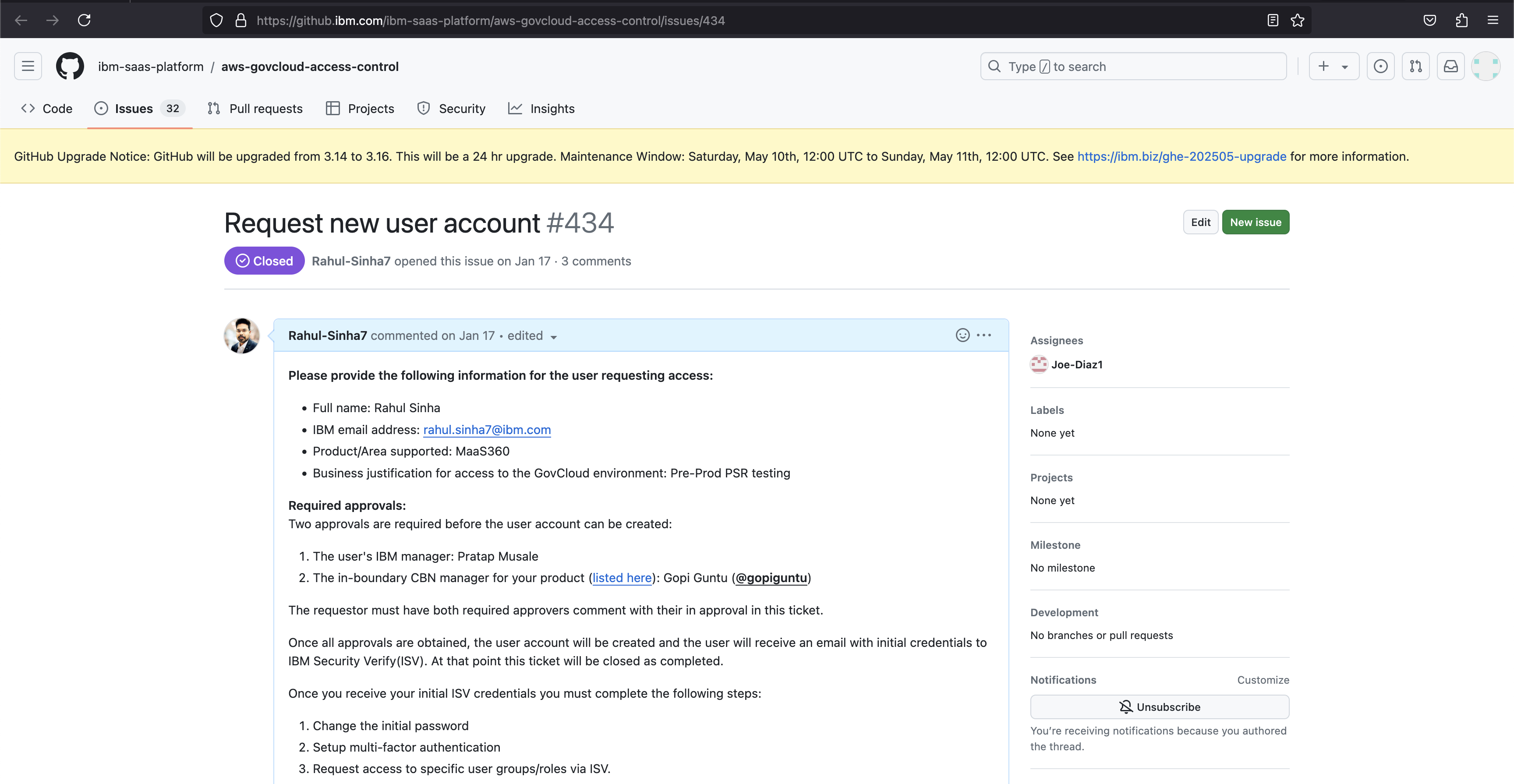The image size is (1514, 784).
Task: Click Joe-Diaz1 assignee avatar
Action: (1039, 364)
